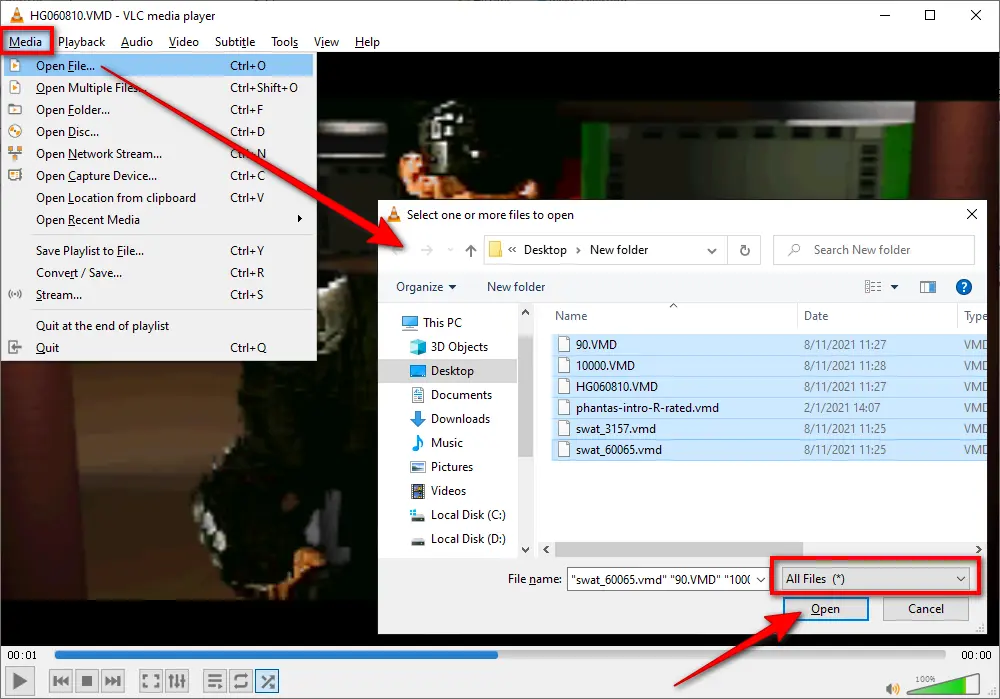Viewport: 1000px width, 699px height.
Task: Click the Cancel button in dialog
Action: pyautogui.click(x=925, y=609)
